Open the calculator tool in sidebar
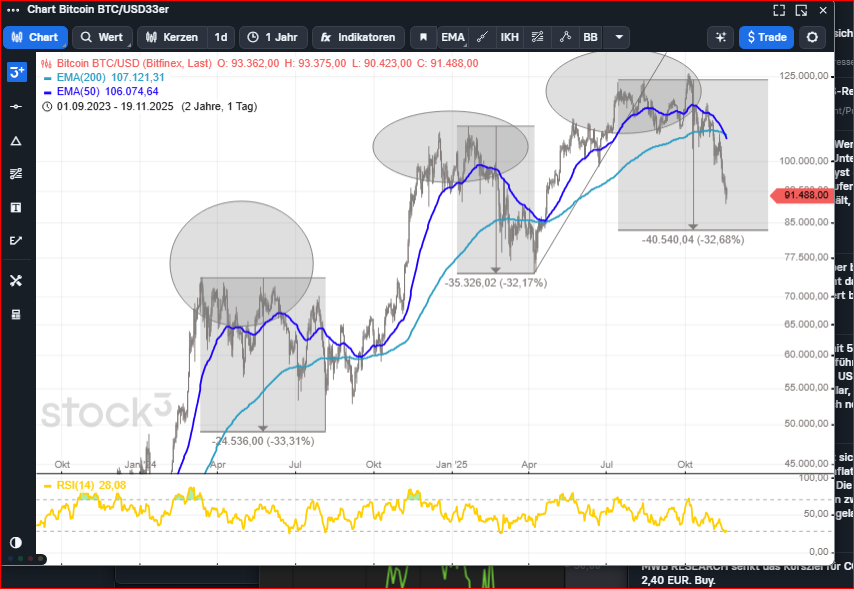The image size is (854, 589). click(16, 314)
